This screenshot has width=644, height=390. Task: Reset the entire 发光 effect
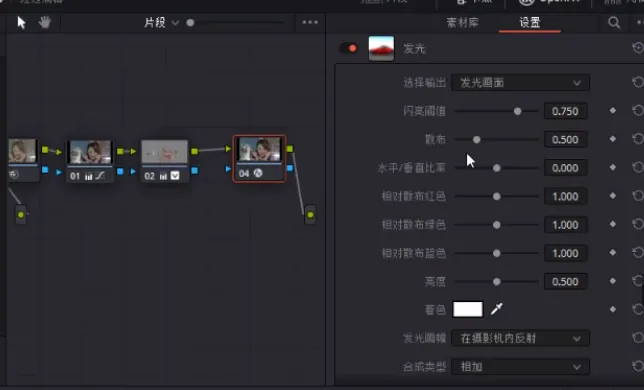[x=638, y=48]
